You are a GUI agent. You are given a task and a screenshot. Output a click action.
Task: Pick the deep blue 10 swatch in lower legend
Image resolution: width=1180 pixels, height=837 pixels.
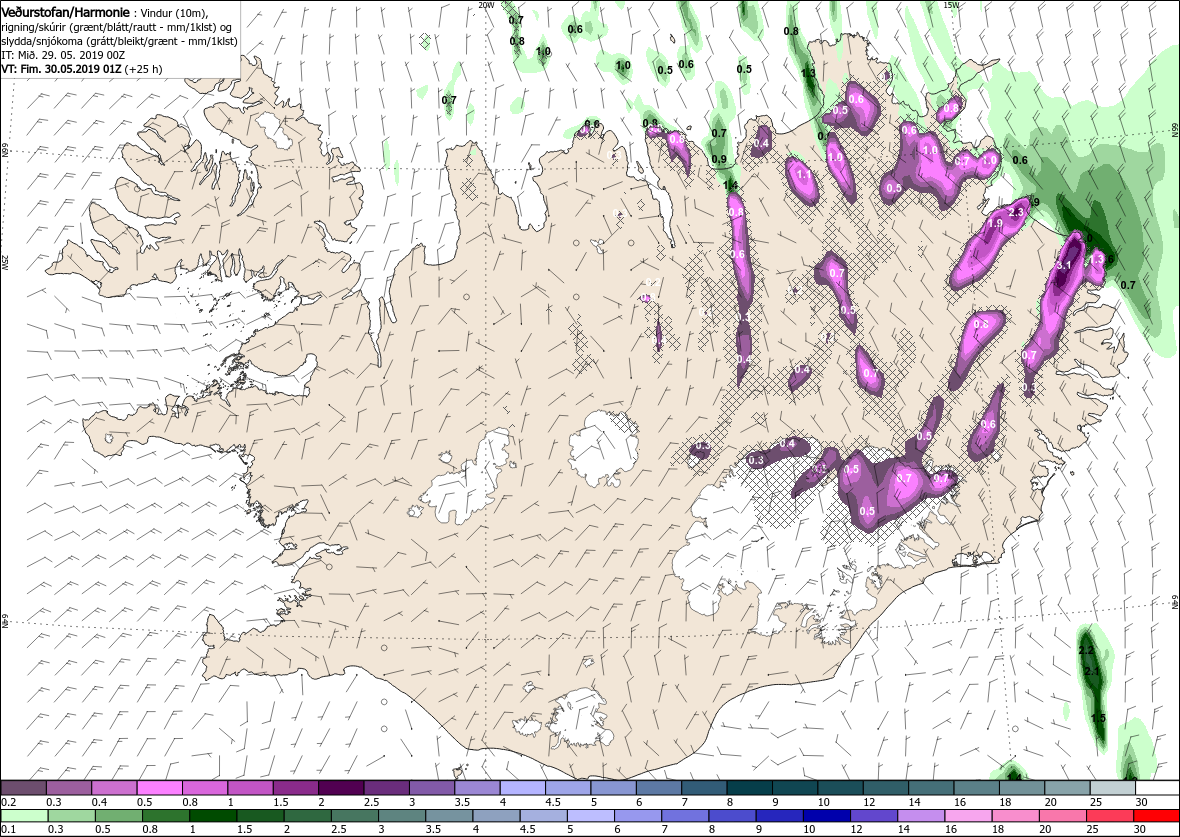click(x=826, y=816)
